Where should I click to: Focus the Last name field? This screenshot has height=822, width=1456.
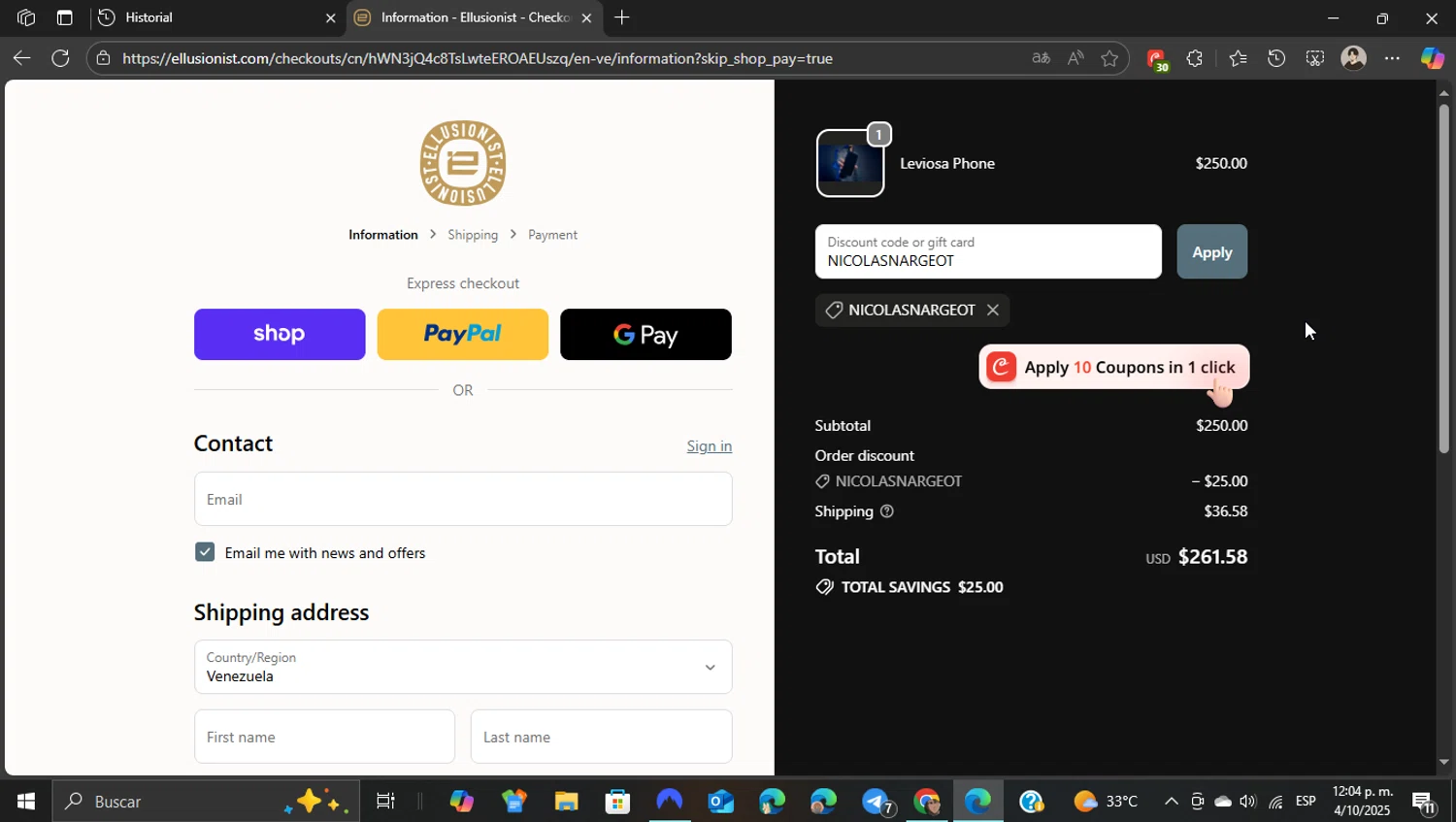pos(601,737)
